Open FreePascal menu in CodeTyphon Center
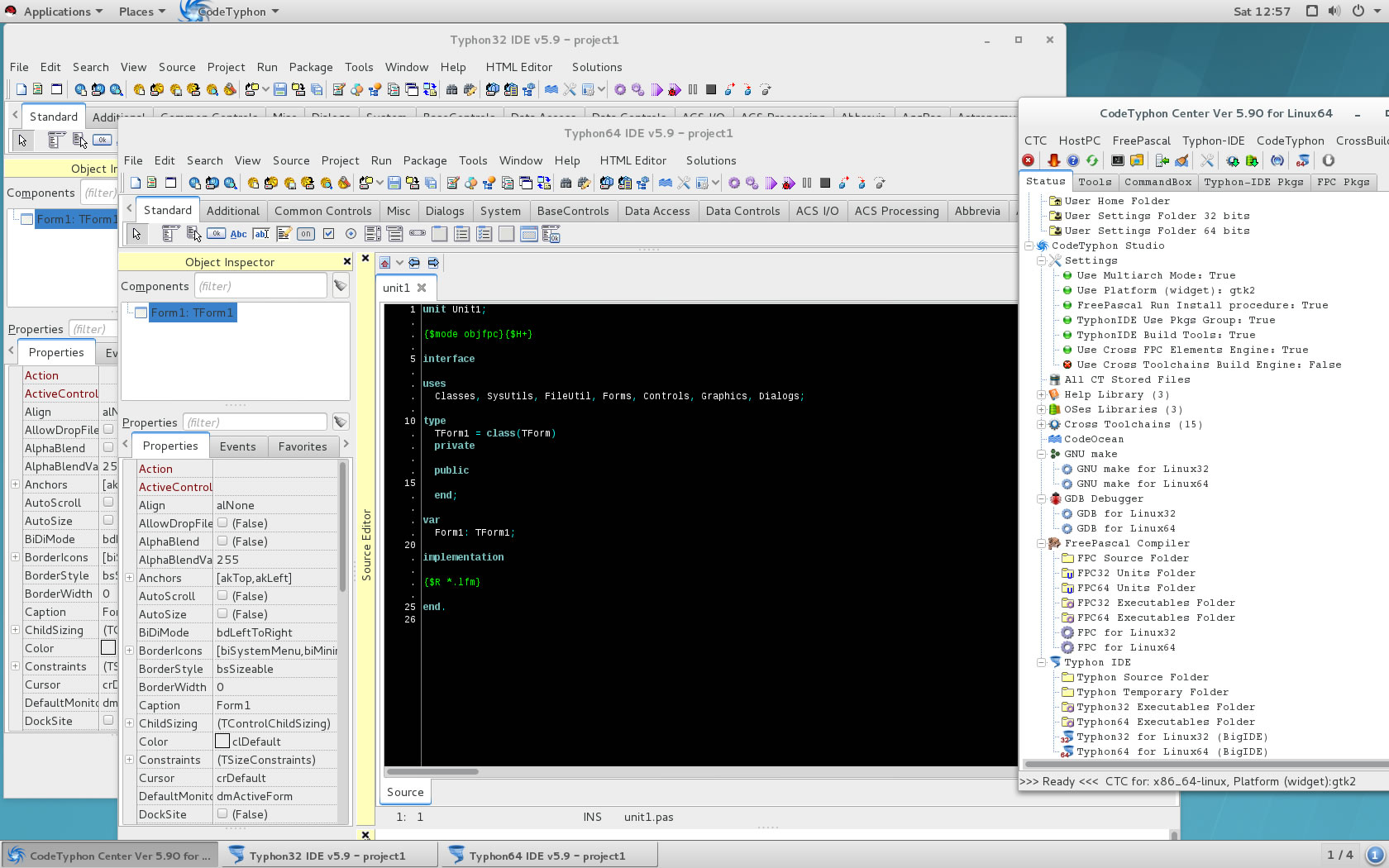The image size is (1389, 868). click(1141, 141)
